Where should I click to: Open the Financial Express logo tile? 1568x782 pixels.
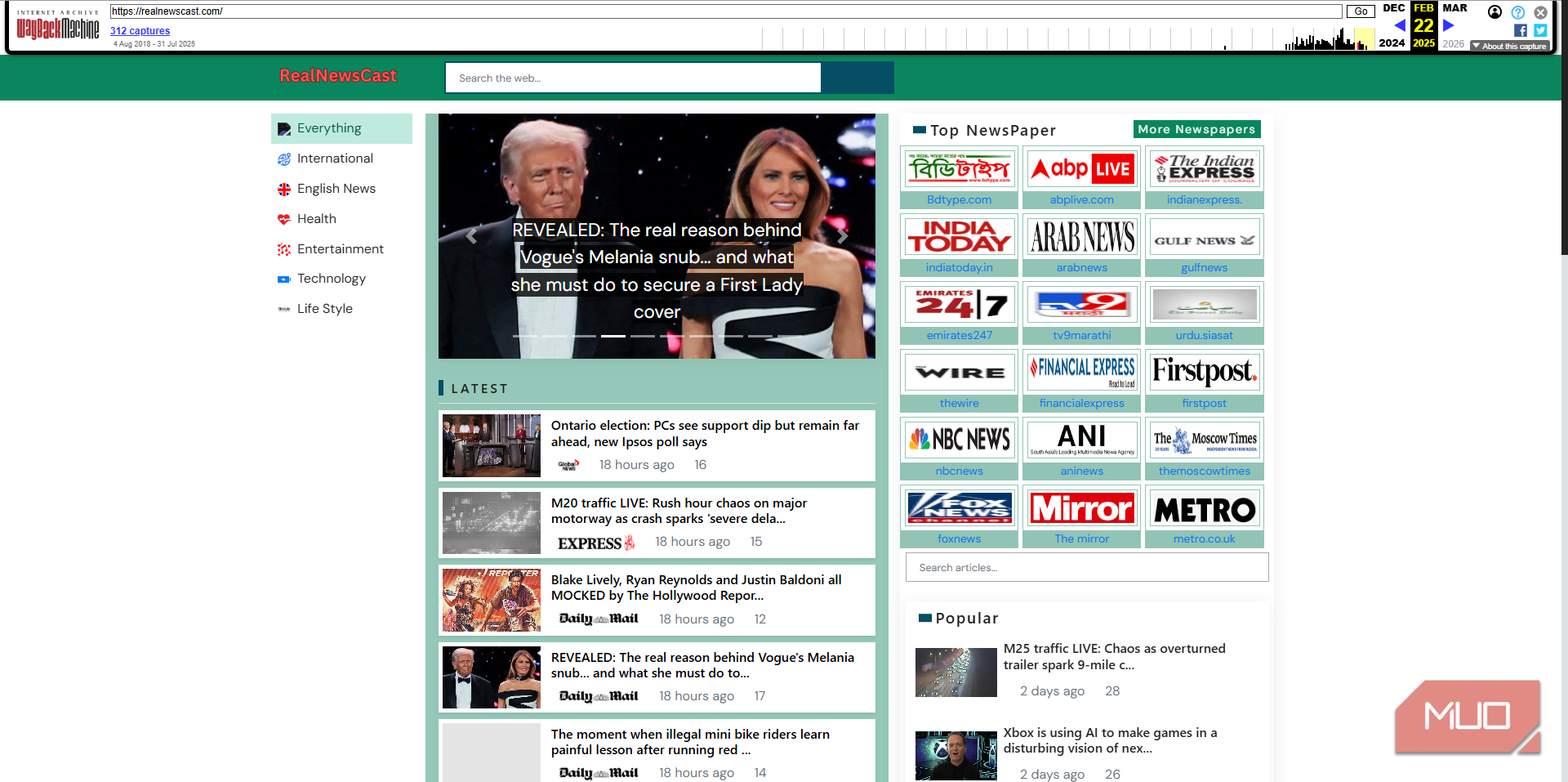(x=1081, y=373)
